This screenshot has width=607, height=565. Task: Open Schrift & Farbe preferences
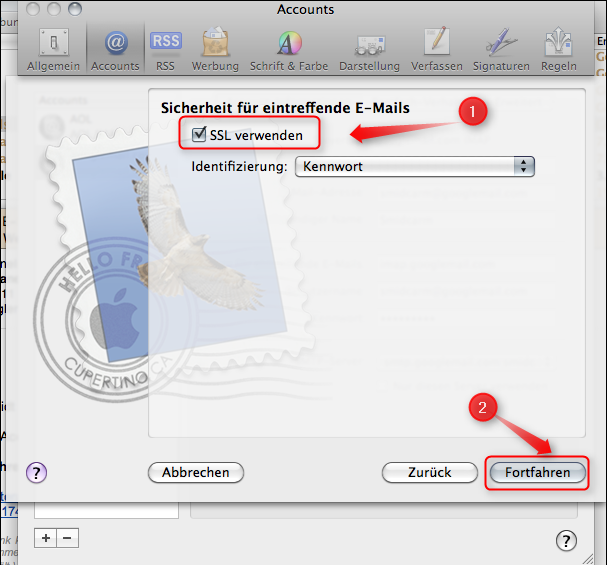[289, 50]
